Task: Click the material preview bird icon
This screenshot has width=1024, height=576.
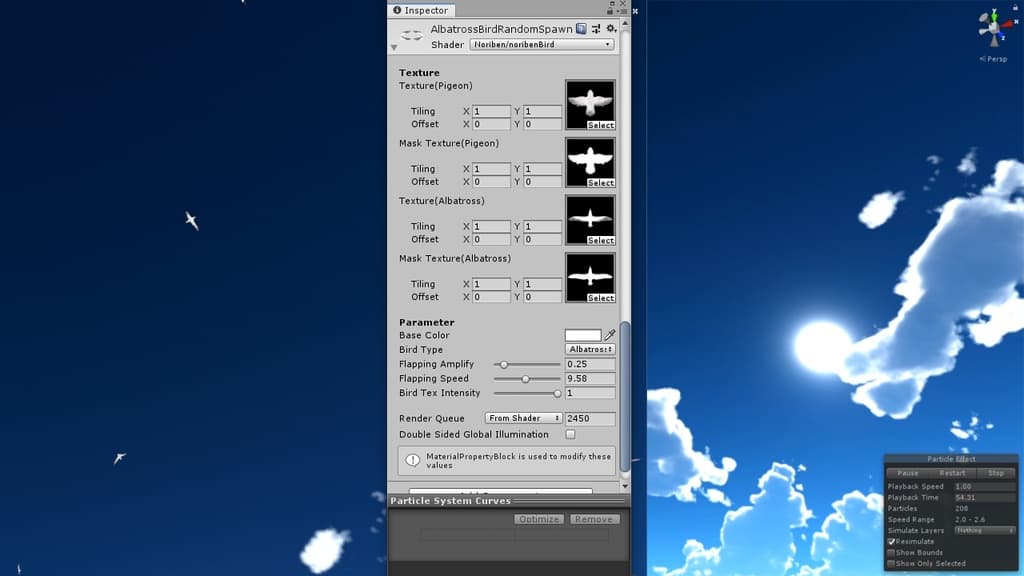Action: point(411,36)
